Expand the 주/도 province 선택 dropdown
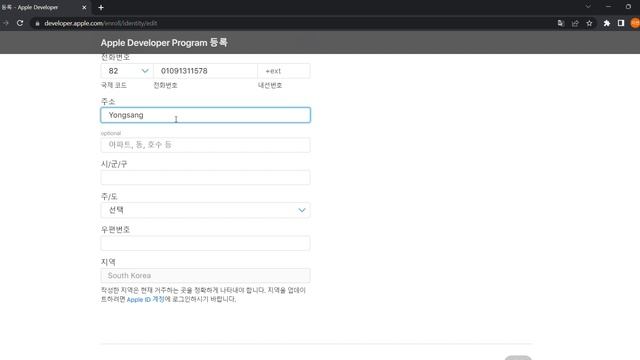This screenshot has height=360, width=640. tap(205, 210)
